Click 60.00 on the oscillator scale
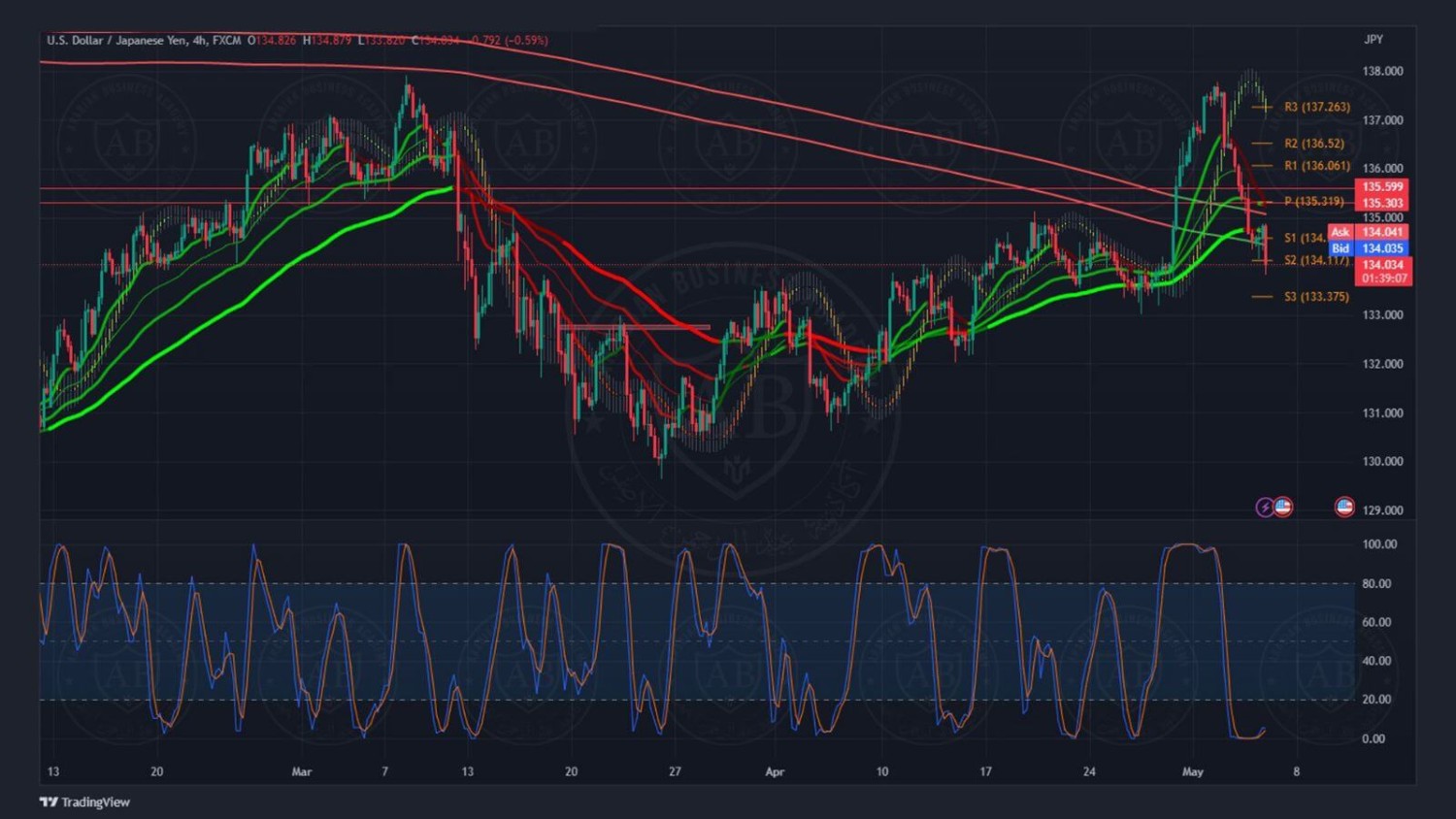 (1376, 622)
